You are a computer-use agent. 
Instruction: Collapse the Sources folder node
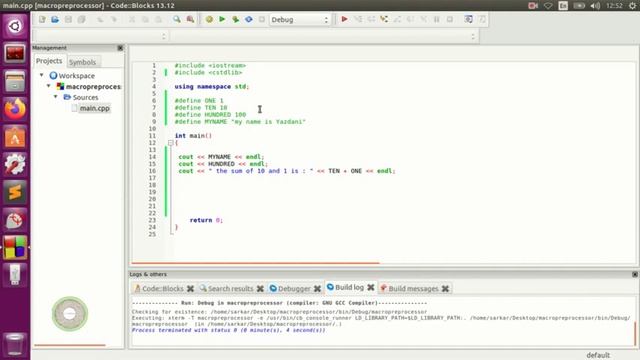(56, 97)
